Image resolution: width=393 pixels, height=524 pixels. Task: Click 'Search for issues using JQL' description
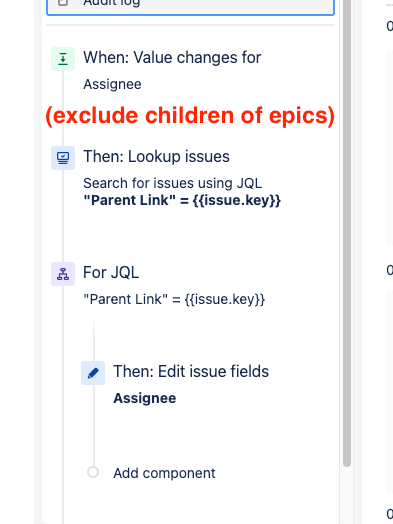click(x=172, y=183)
